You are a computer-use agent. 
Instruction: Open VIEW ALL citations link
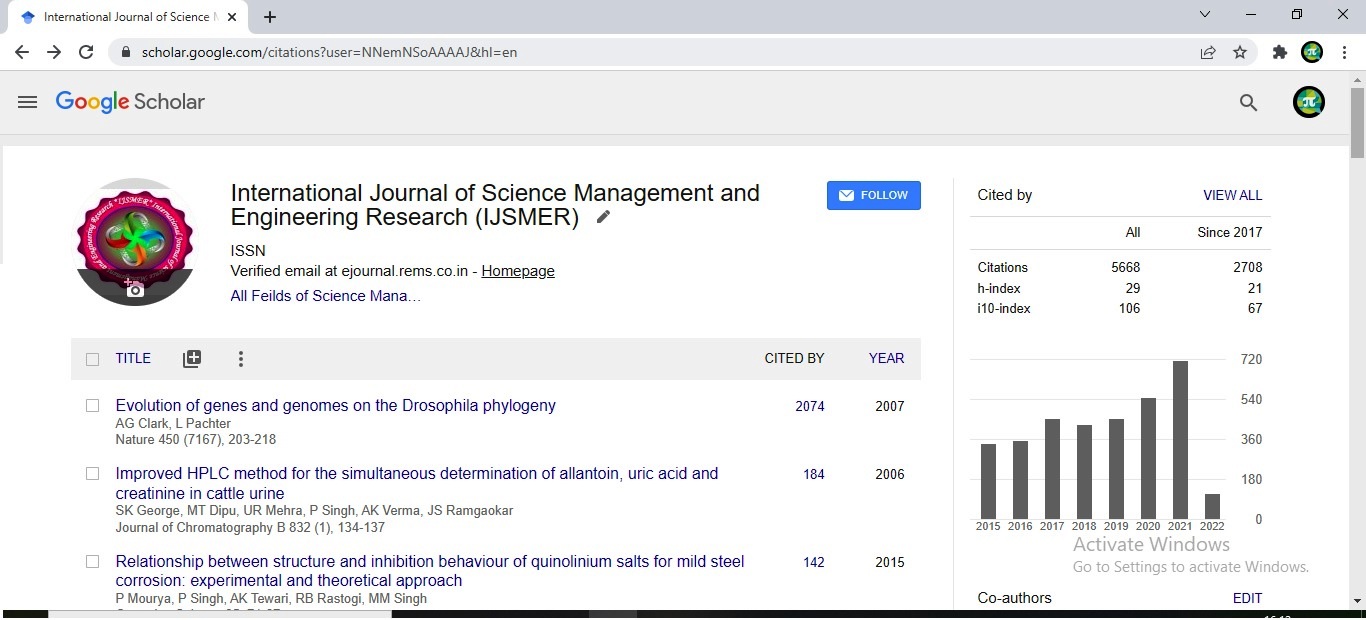point(1232,195)
